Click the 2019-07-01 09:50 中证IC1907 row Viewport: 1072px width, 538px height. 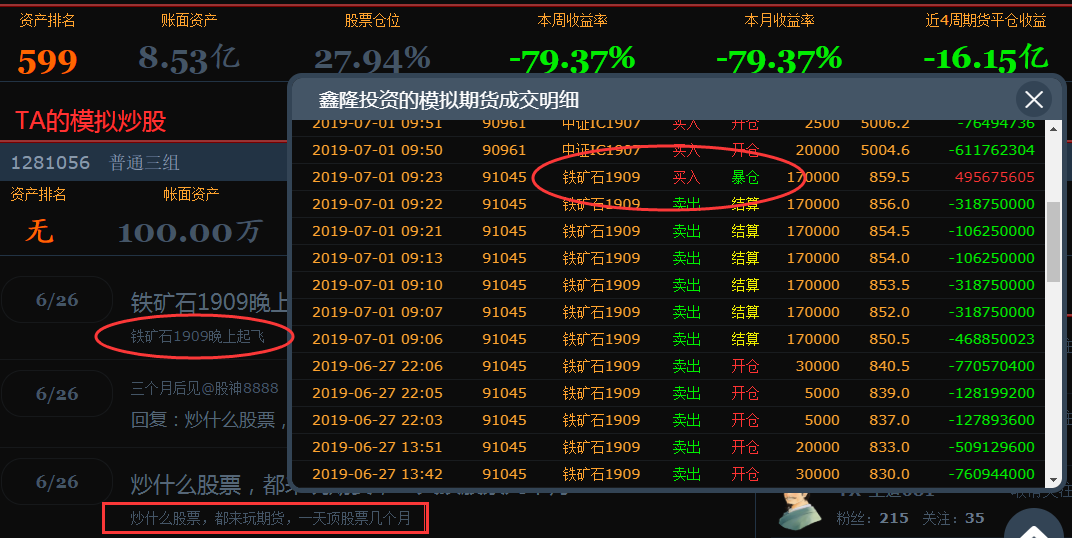tap(669, 150)
